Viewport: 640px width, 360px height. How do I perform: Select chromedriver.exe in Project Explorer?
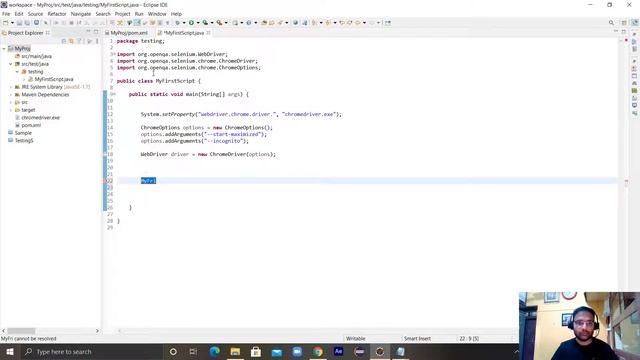pos(40,118)
